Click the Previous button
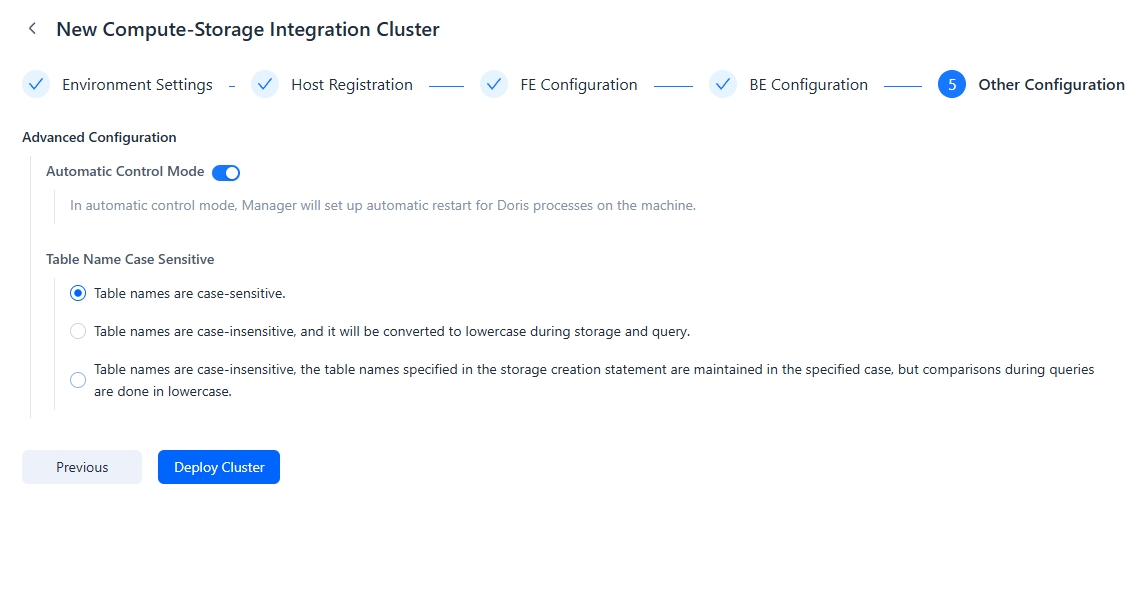The height and width of the screenshot is (590, 1148). tap(81, 466)
